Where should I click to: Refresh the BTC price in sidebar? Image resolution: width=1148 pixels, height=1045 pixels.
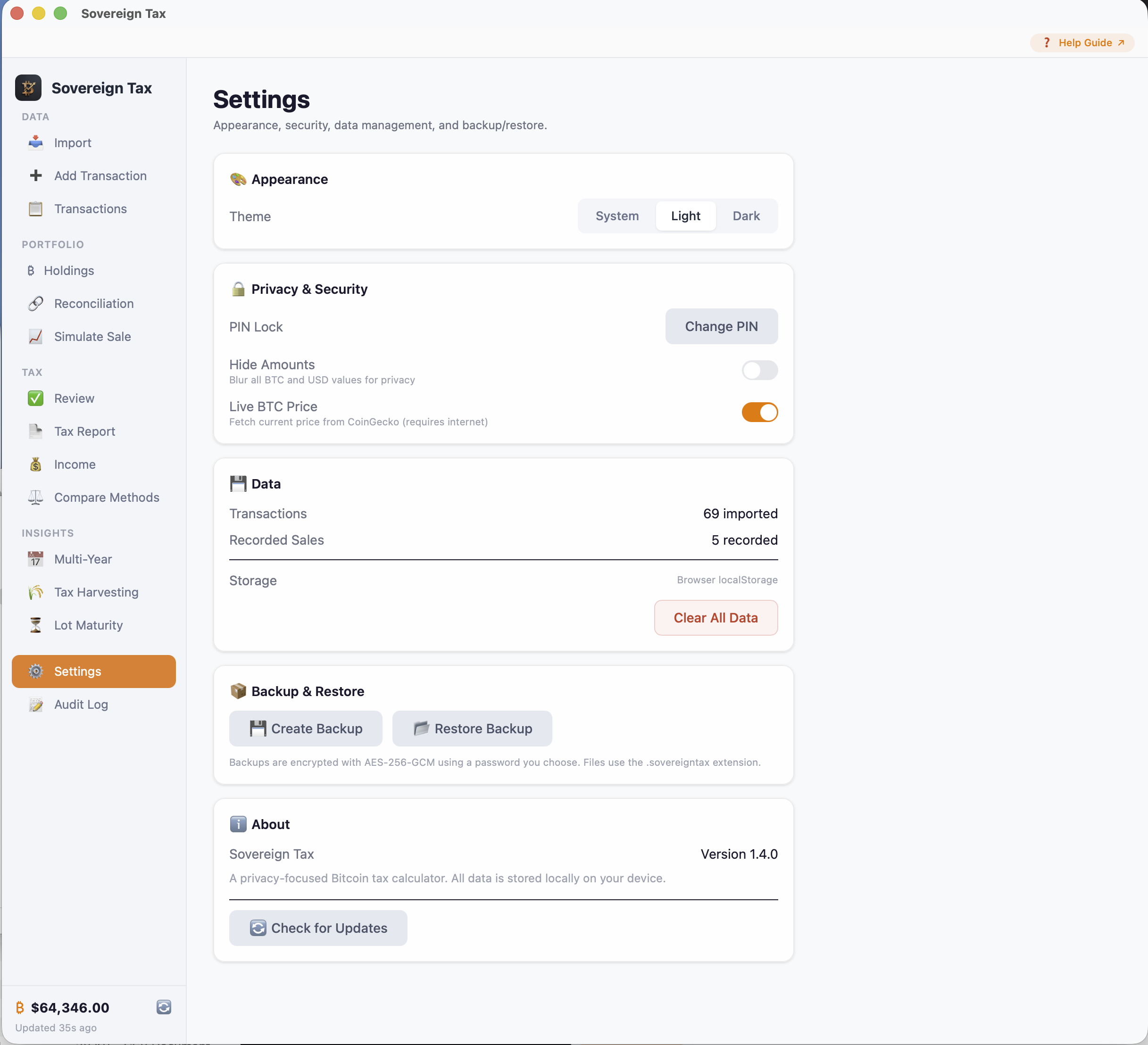click(164, 1007)
